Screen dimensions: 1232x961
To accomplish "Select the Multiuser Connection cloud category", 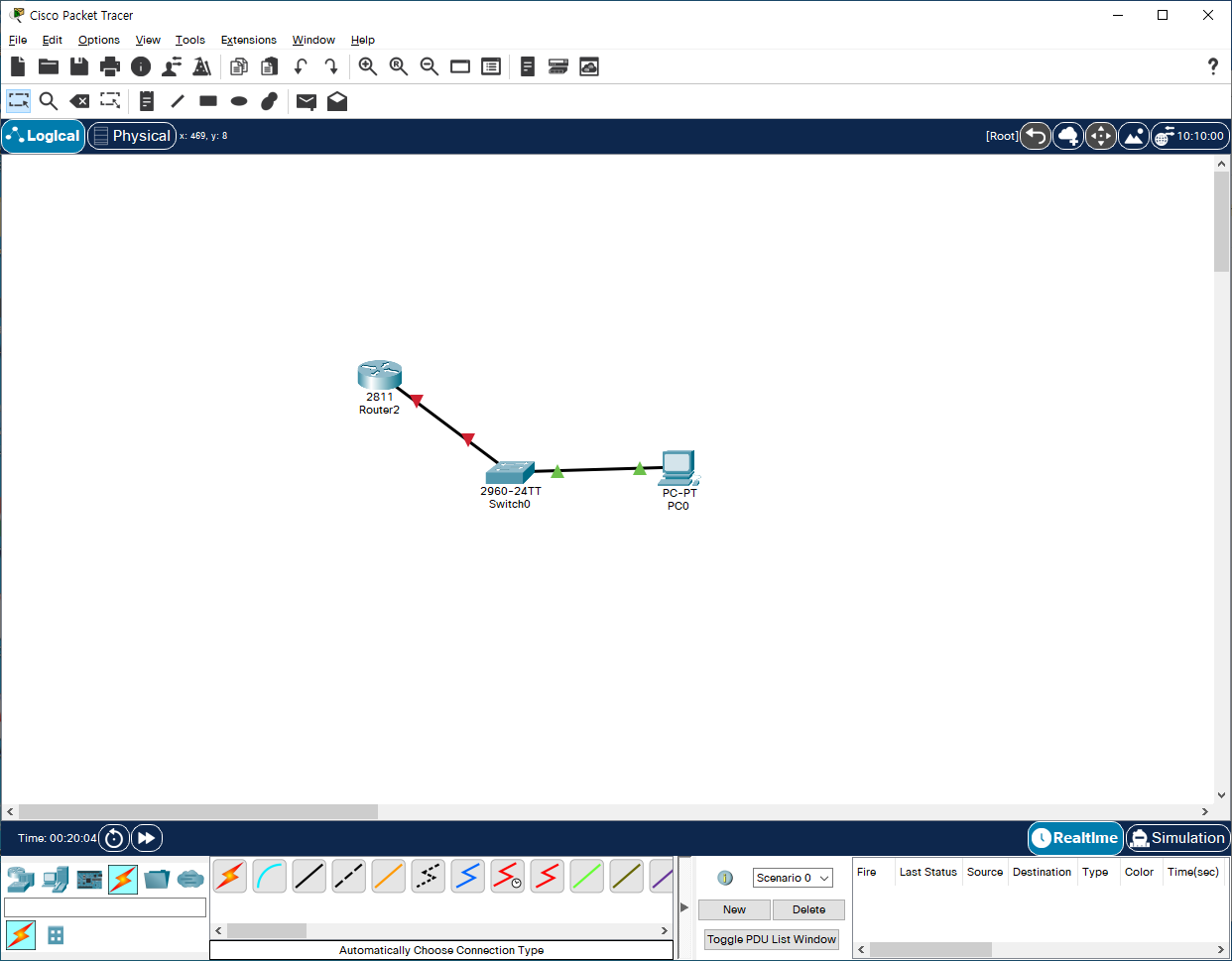I will (x=190, y=879).
